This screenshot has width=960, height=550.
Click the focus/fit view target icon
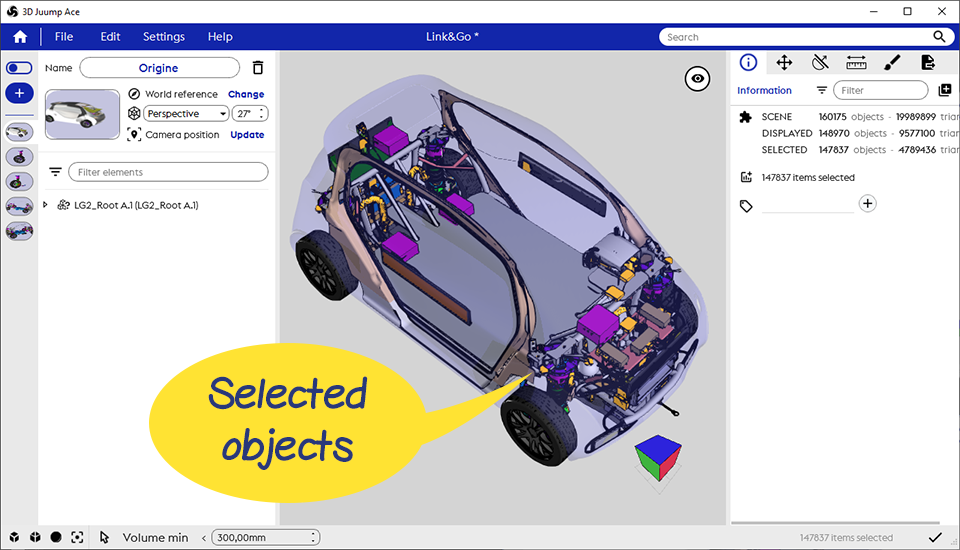coord(77,537)
